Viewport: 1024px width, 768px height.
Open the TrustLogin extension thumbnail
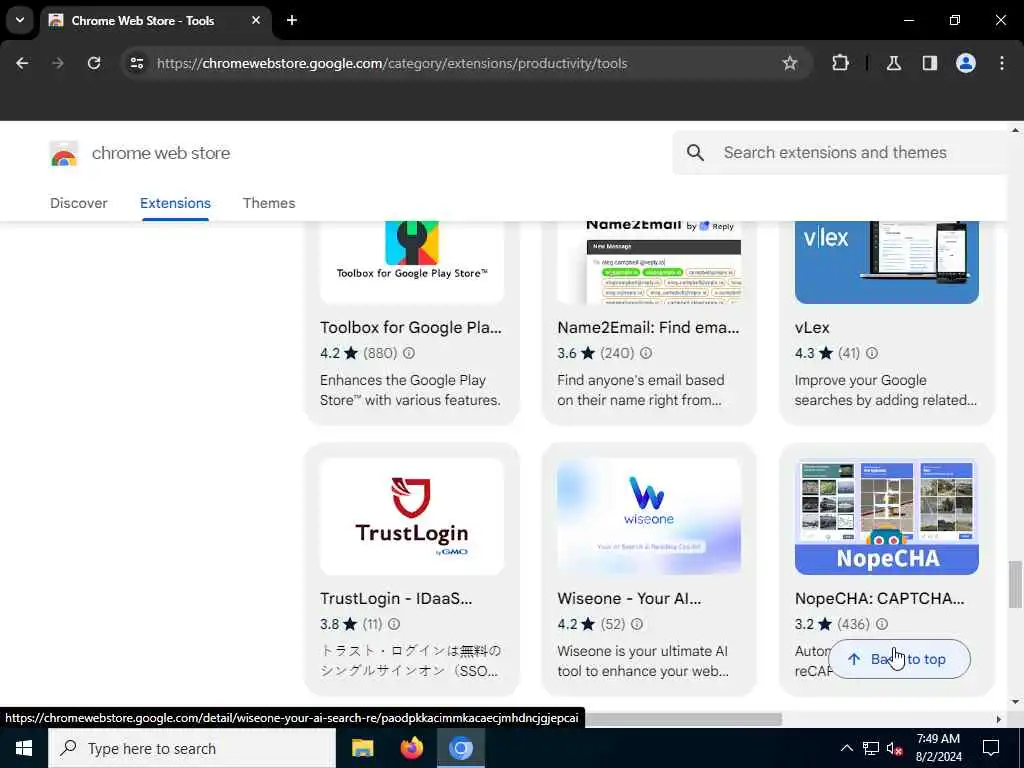coord(412,517)
